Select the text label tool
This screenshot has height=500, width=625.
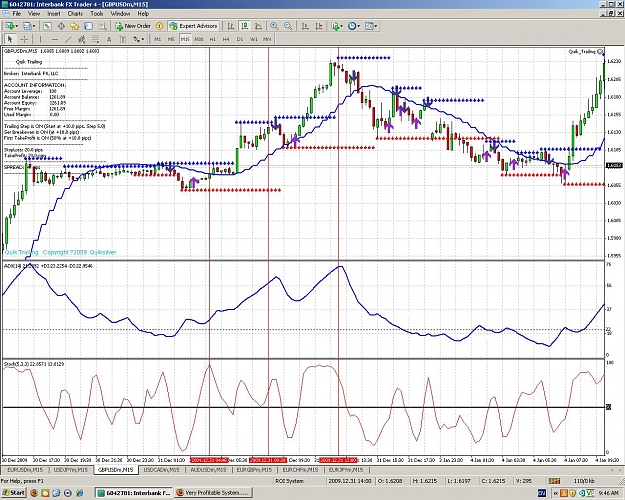pos(123,39)
